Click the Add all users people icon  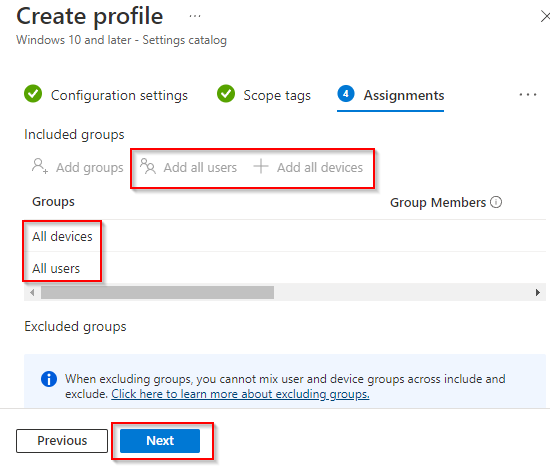tap(148, 166)
